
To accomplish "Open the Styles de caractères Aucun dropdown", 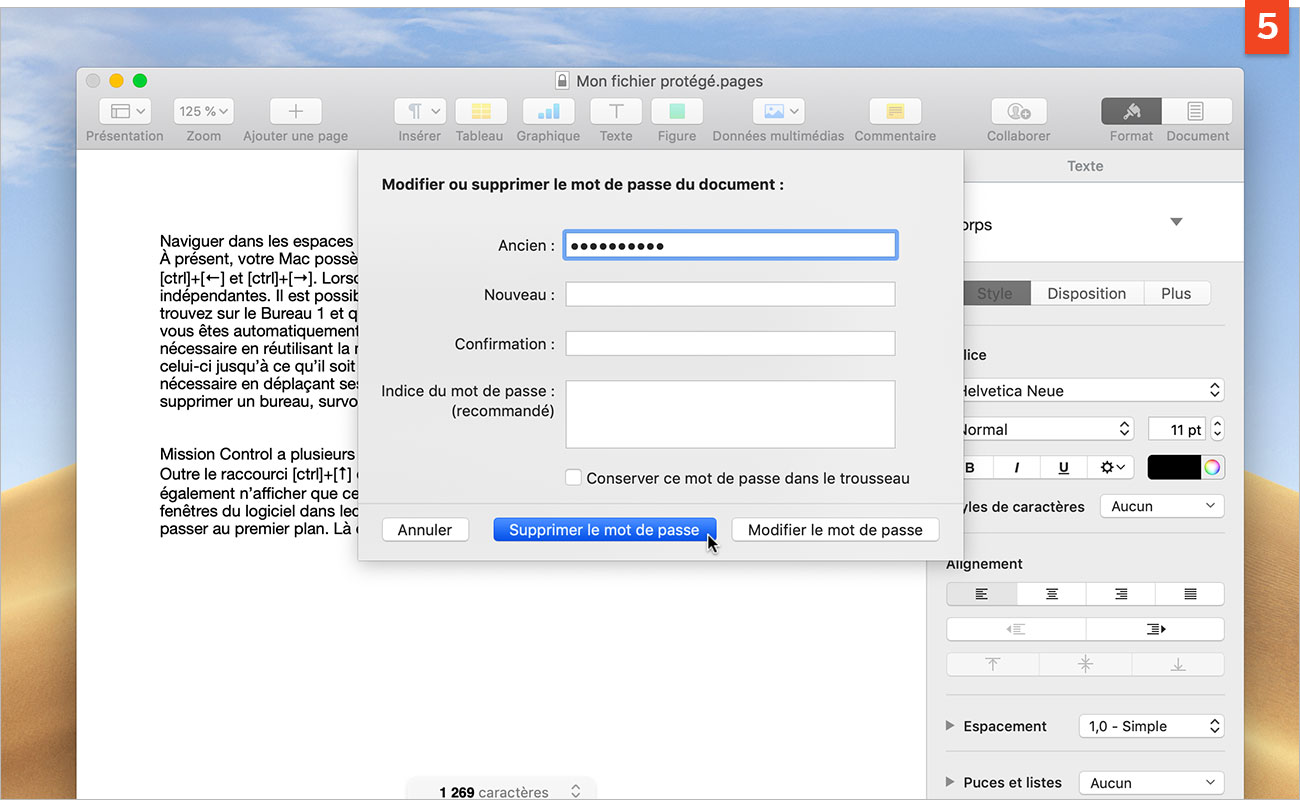I will click(x=1162, y=506).
